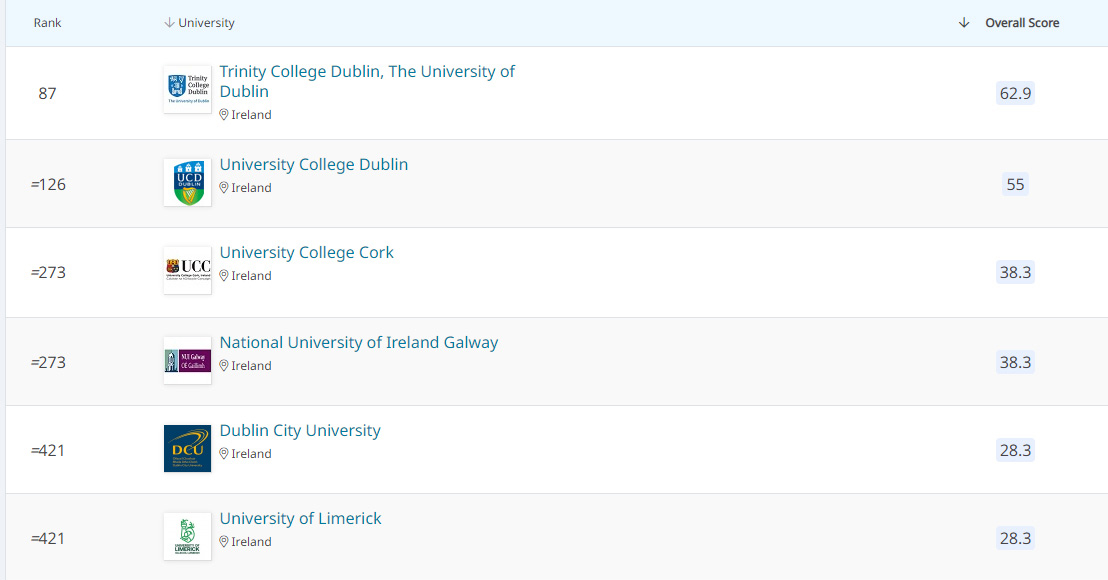Open the University of Limerick link
The image size is (1108, 580).
point(301,518)
